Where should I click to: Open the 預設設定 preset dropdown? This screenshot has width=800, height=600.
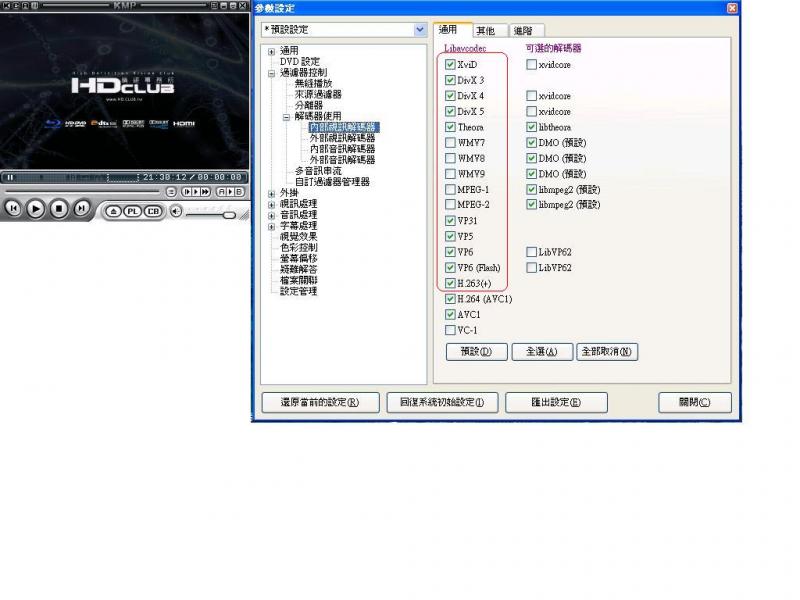coord(419,30)
